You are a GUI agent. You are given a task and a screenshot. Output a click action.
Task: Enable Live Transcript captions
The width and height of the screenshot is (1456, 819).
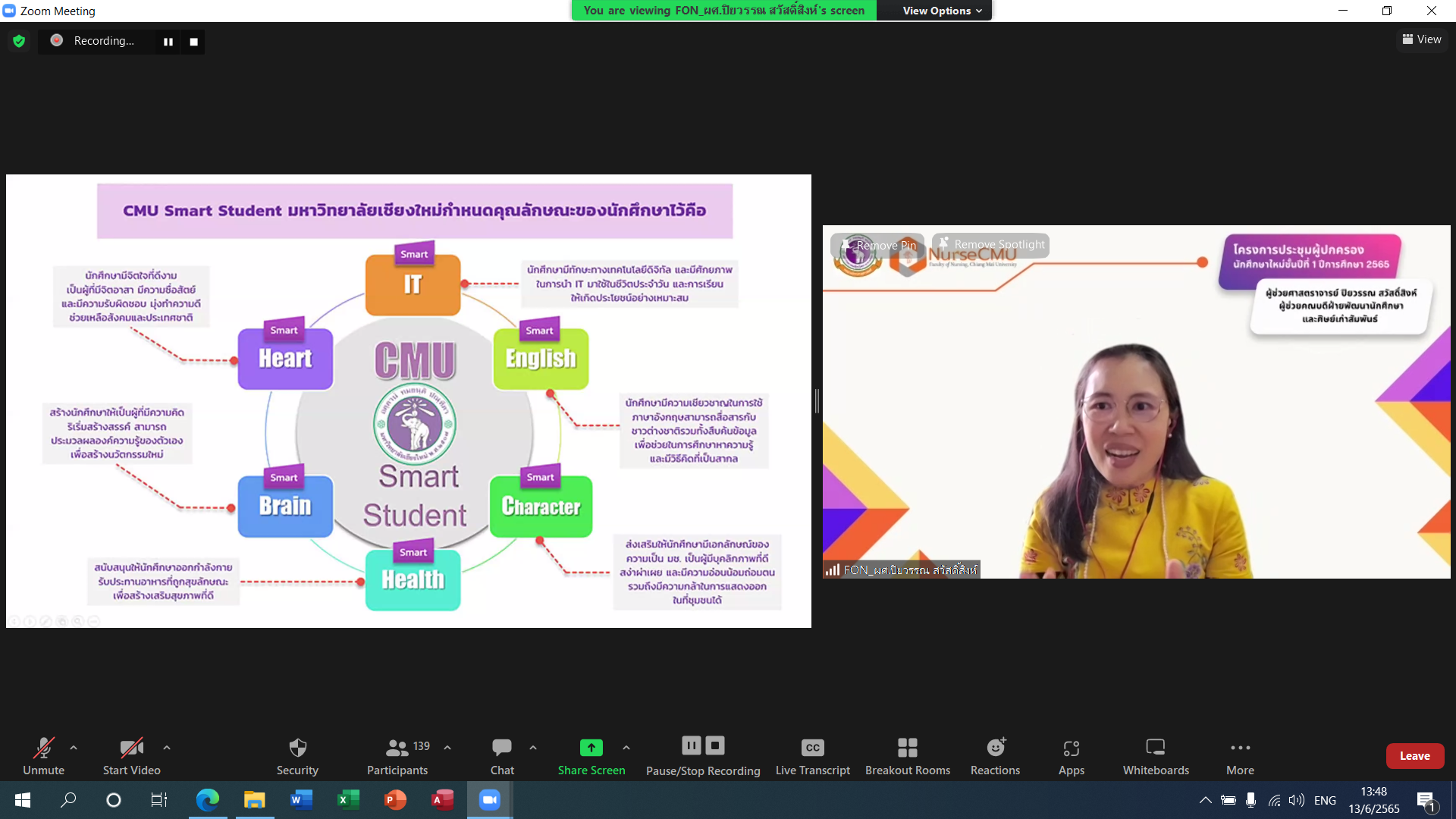click(x=813, y=756)
